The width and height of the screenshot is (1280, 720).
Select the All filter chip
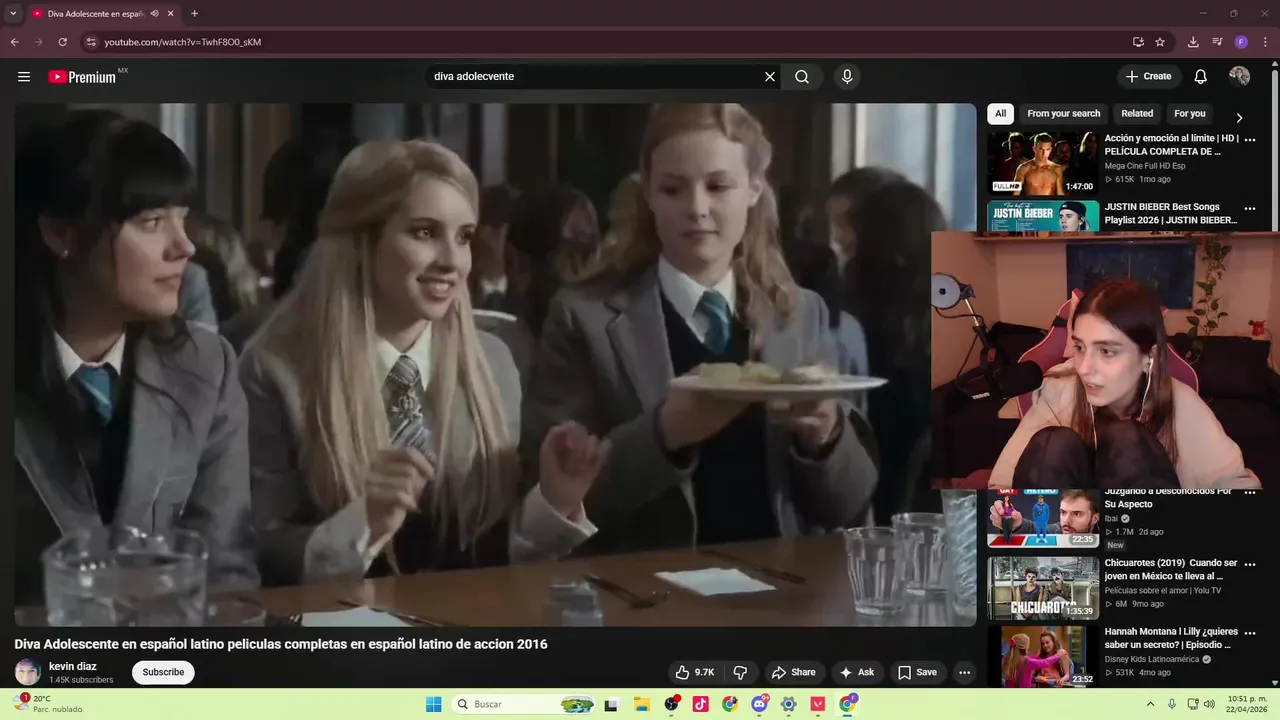point(1000,114)
